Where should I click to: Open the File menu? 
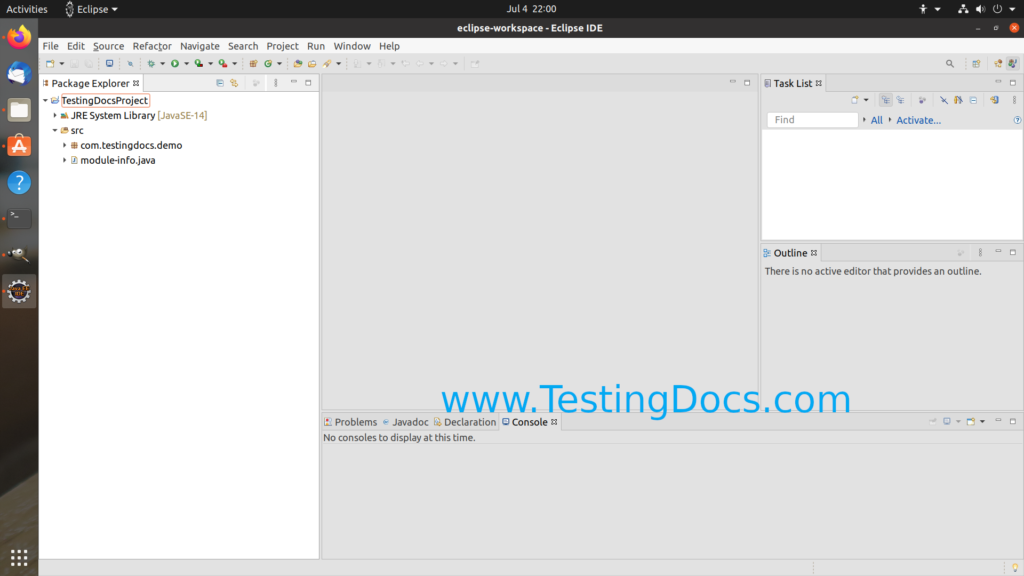(50, 46)
